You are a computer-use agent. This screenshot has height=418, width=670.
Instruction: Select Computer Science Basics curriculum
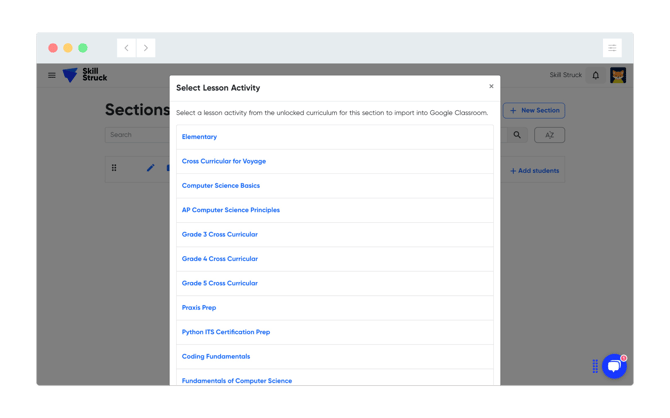[x=220, y=186]
